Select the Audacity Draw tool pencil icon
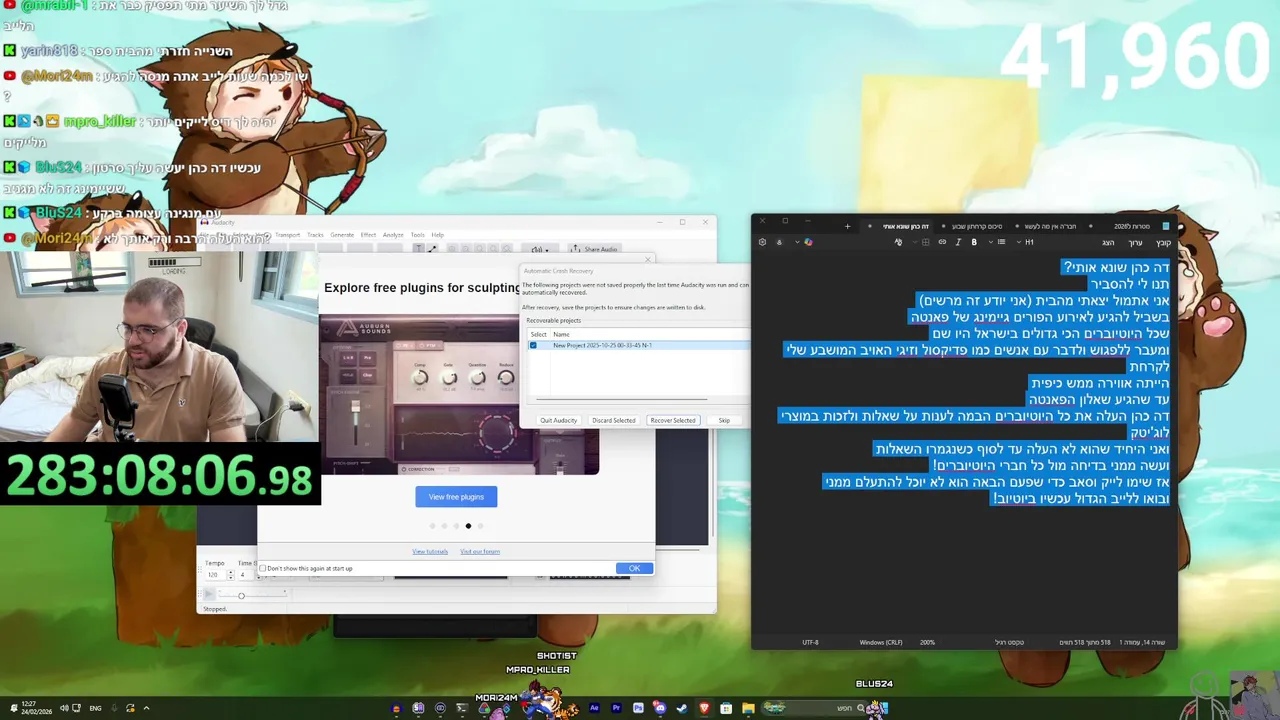1280x720 pixels. coord(432,249)
